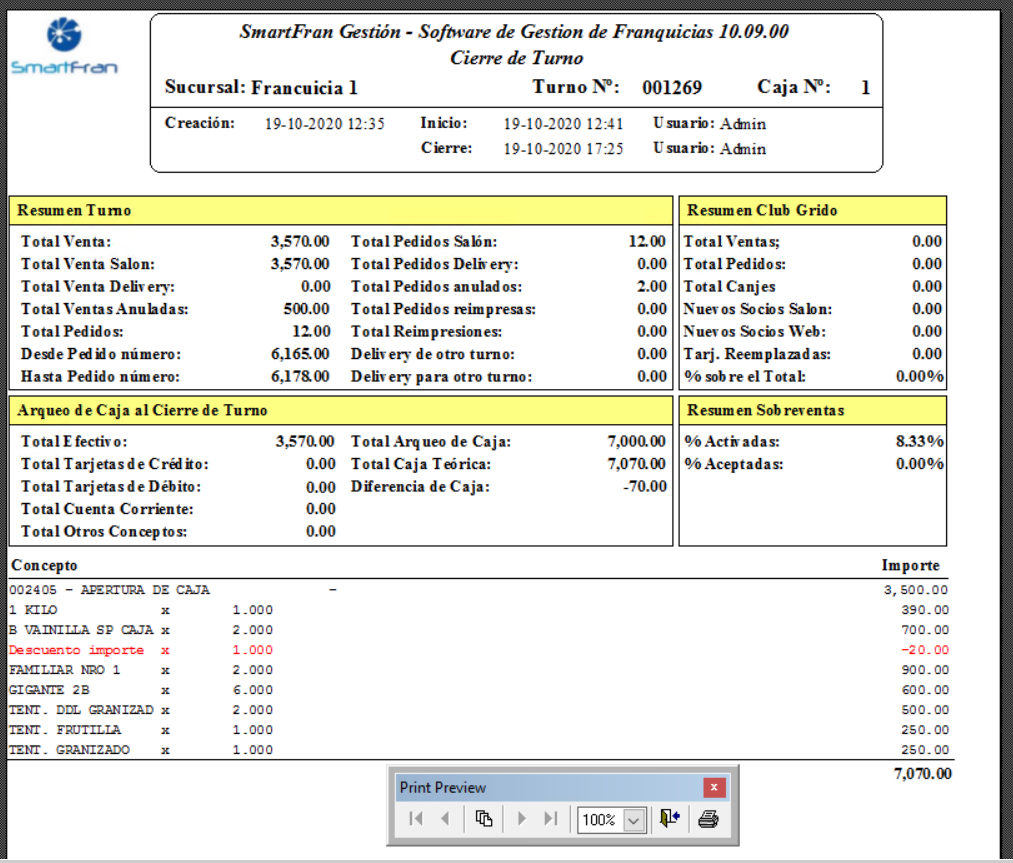
Task: Select the turno number 001269
Action: [672, 87]
